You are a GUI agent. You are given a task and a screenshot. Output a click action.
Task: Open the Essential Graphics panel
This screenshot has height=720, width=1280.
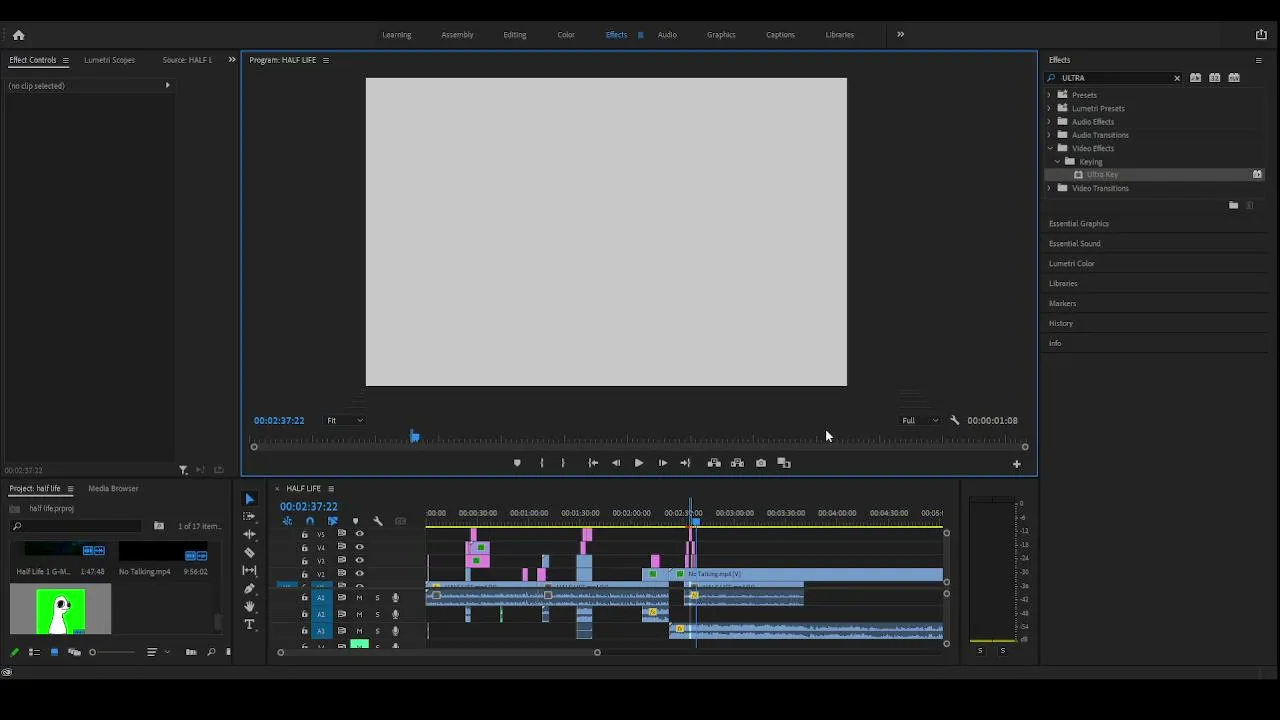[1079, 224]
